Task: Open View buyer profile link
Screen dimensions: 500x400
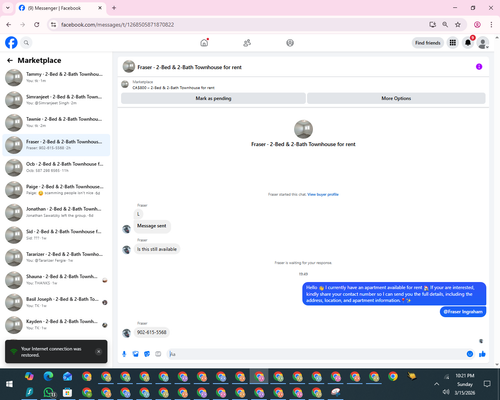Action: [x=323, y=194]
